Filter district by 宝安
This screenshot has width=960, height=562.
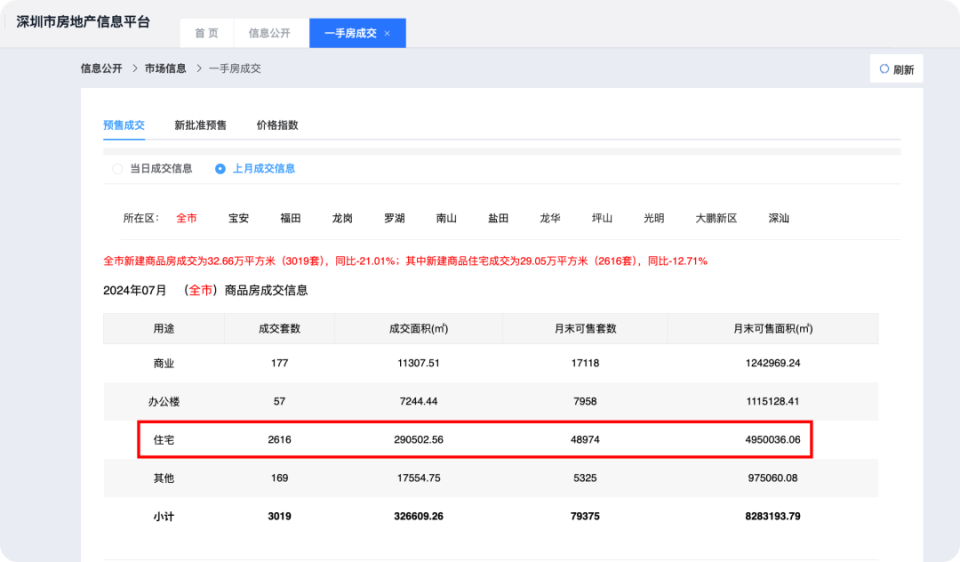pyautogui.click(x=239, y=218)
